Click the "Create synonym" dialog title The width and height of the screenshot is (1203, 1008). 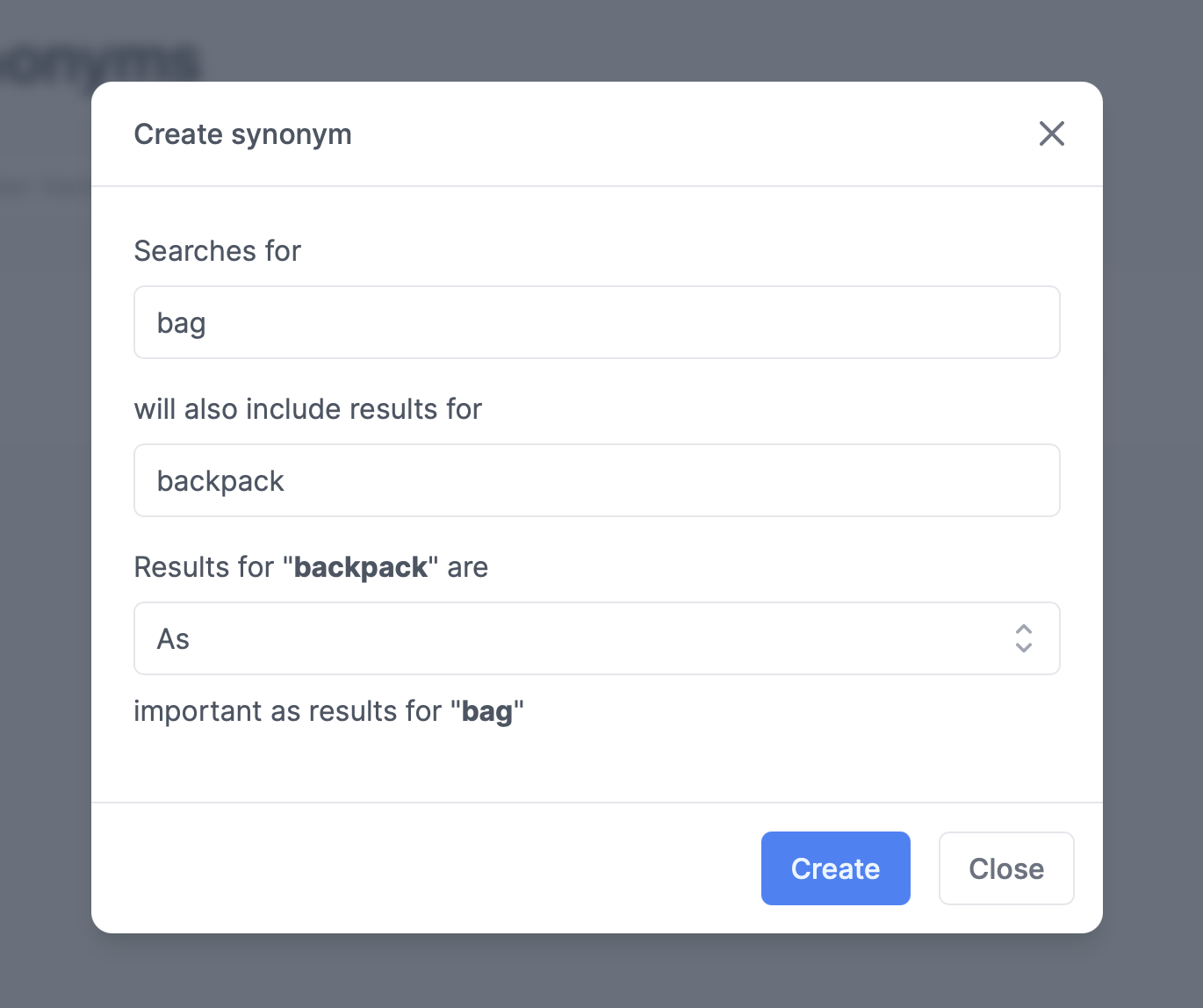[242, 134]
